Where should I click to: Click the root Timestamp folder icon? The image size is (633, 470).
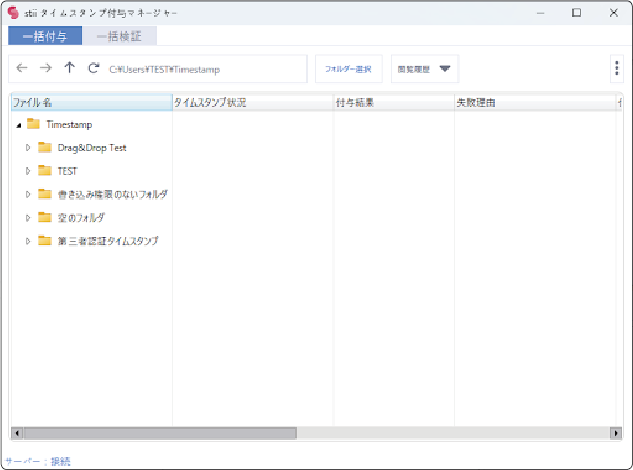coord(33,124)
